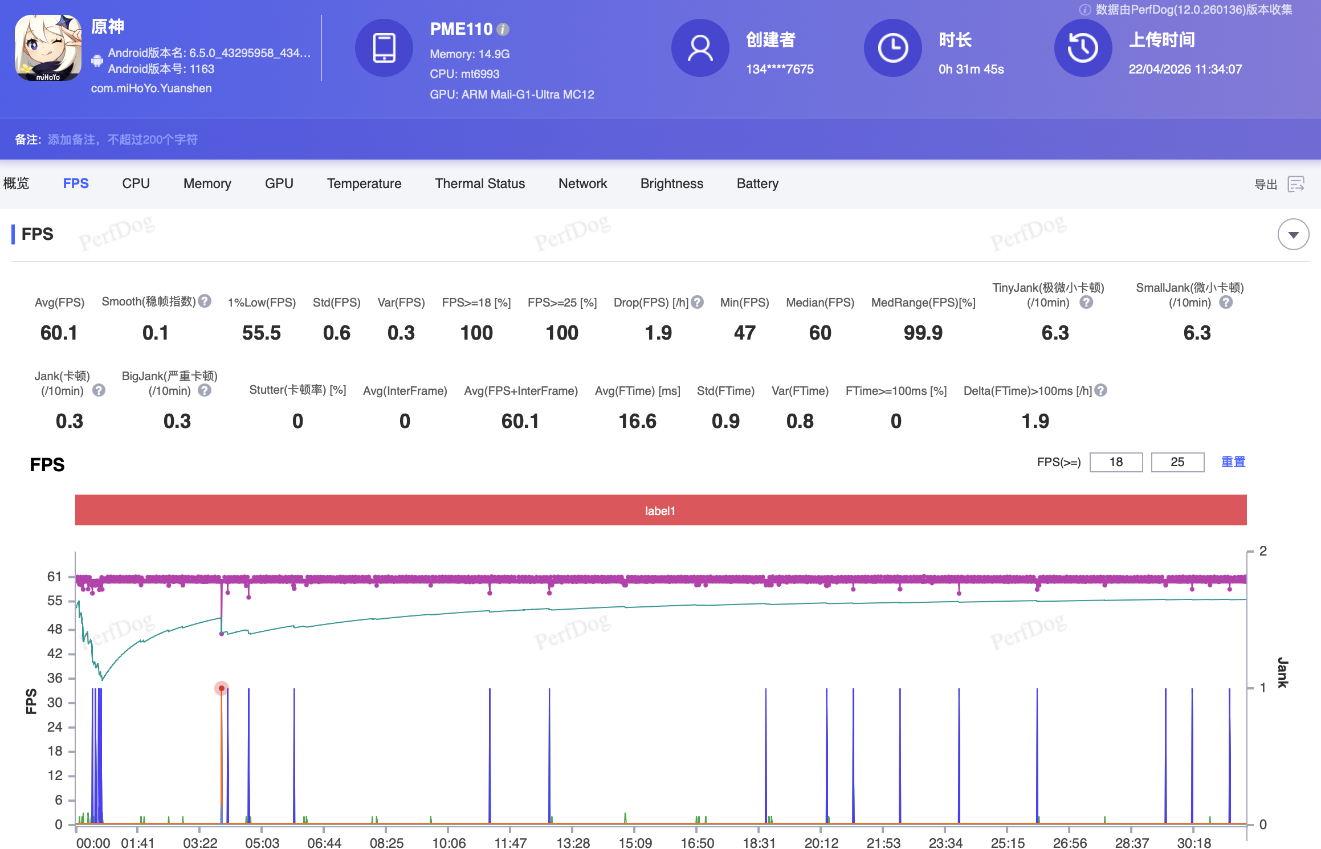Image resolution: width=1321 pixels, height=849 pixels.
Task: Click help icon beside Delta(FTime)>100ms
Action: click(x=1100, y=391)
